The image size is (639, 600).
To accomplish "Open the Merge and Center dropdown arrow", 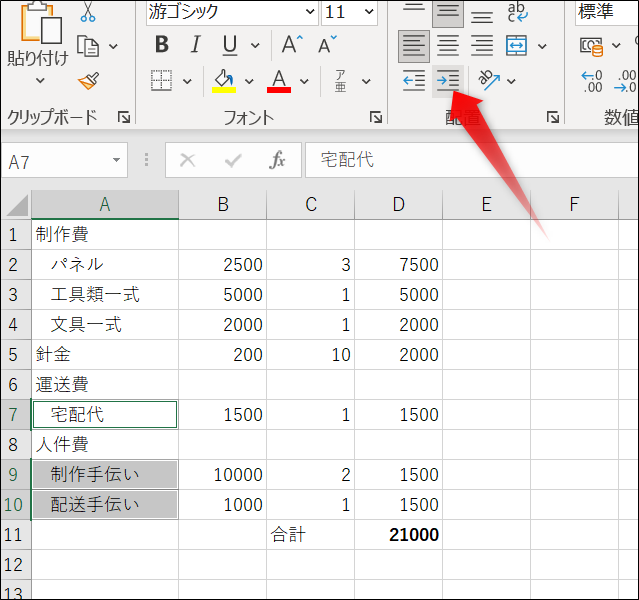I will pos(542,46).
